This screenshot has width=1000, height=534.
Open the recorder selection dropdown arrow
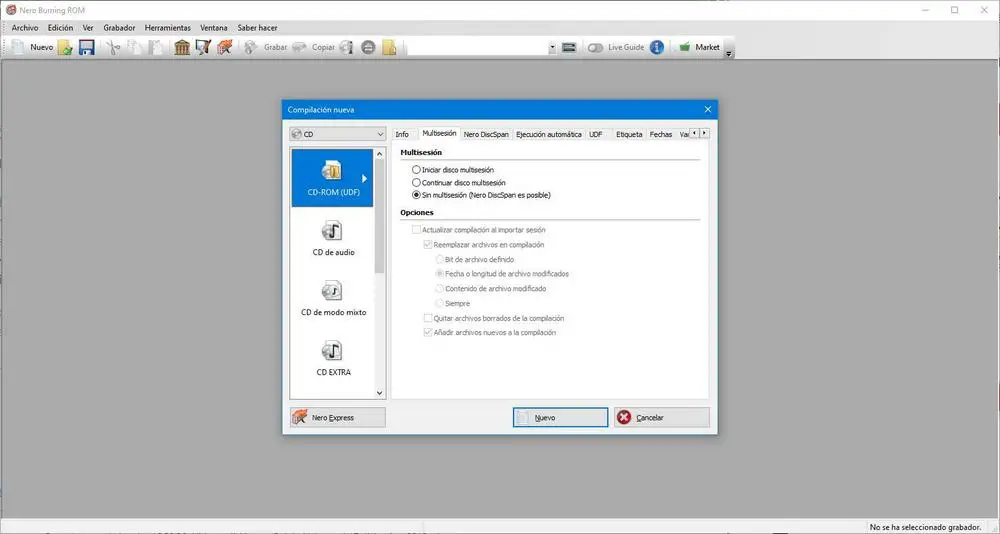(552, 47)
